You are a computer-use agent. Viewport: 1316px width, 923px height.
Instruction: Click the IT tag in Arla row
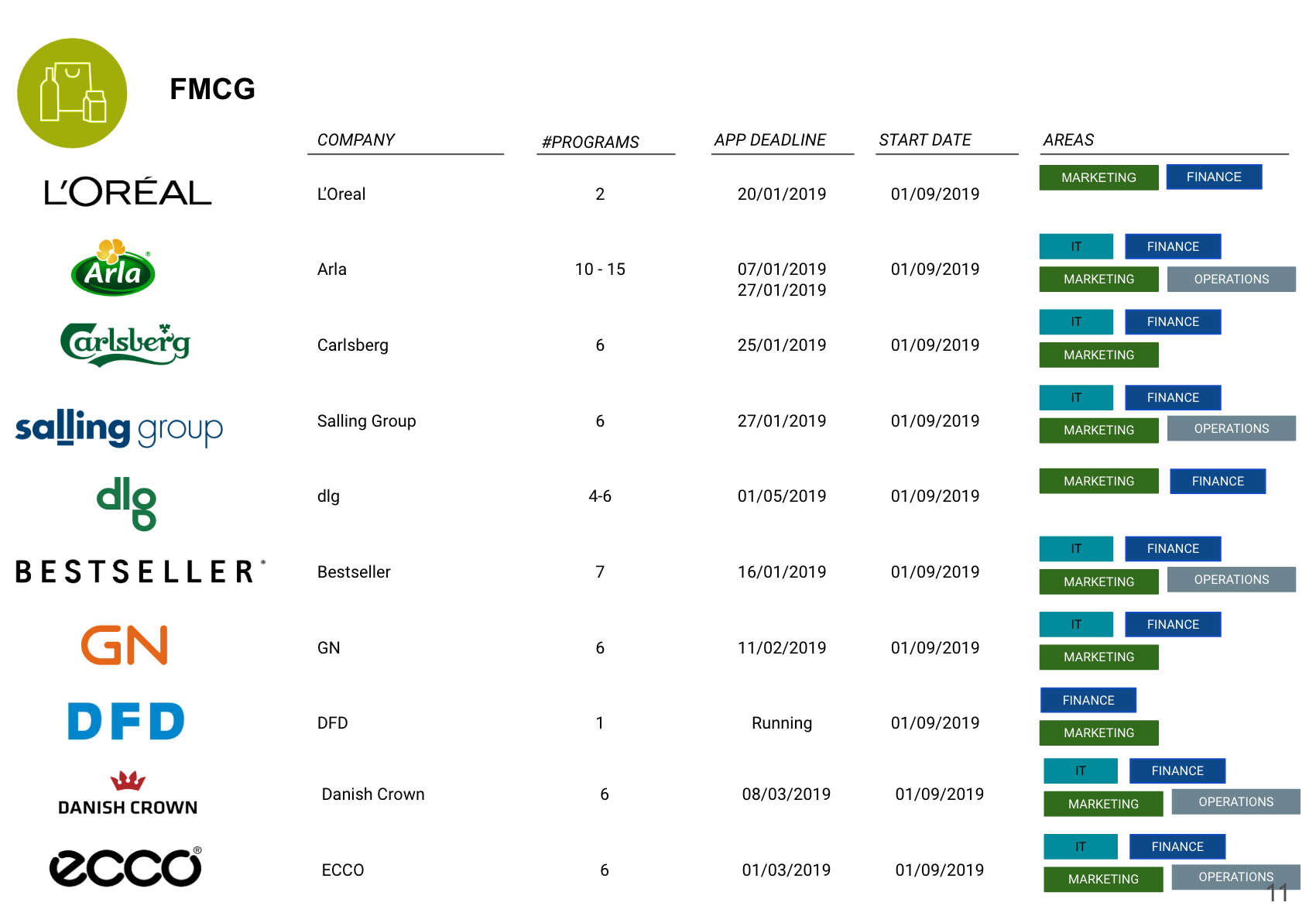click(1076, 246)
